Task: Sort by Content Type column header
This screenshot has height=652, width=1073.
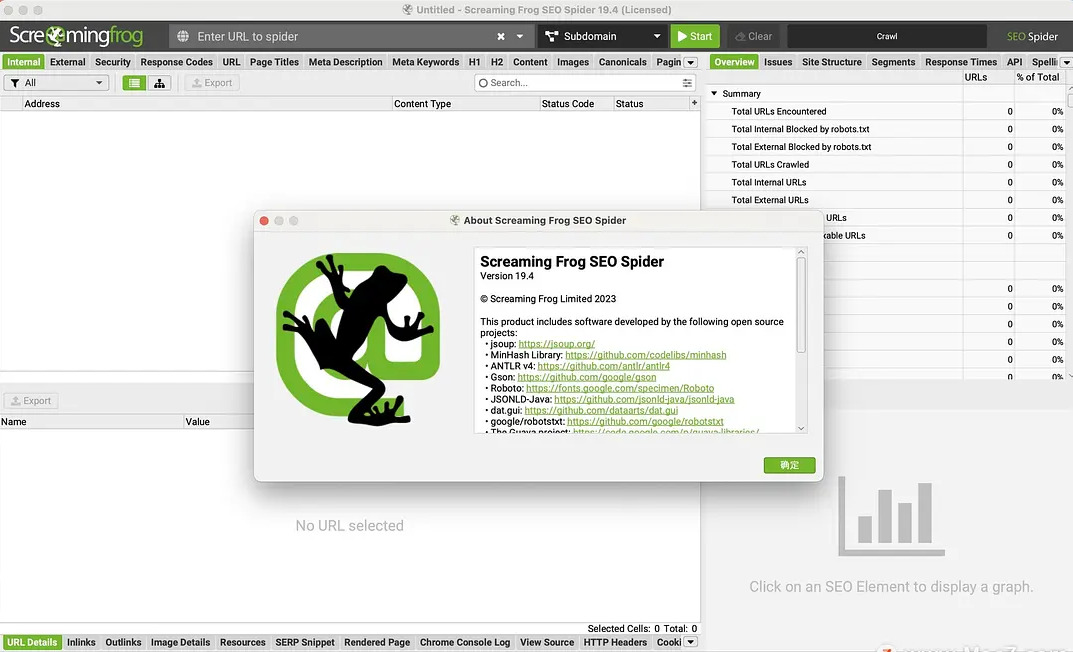Action: click(x=465, y=103)
